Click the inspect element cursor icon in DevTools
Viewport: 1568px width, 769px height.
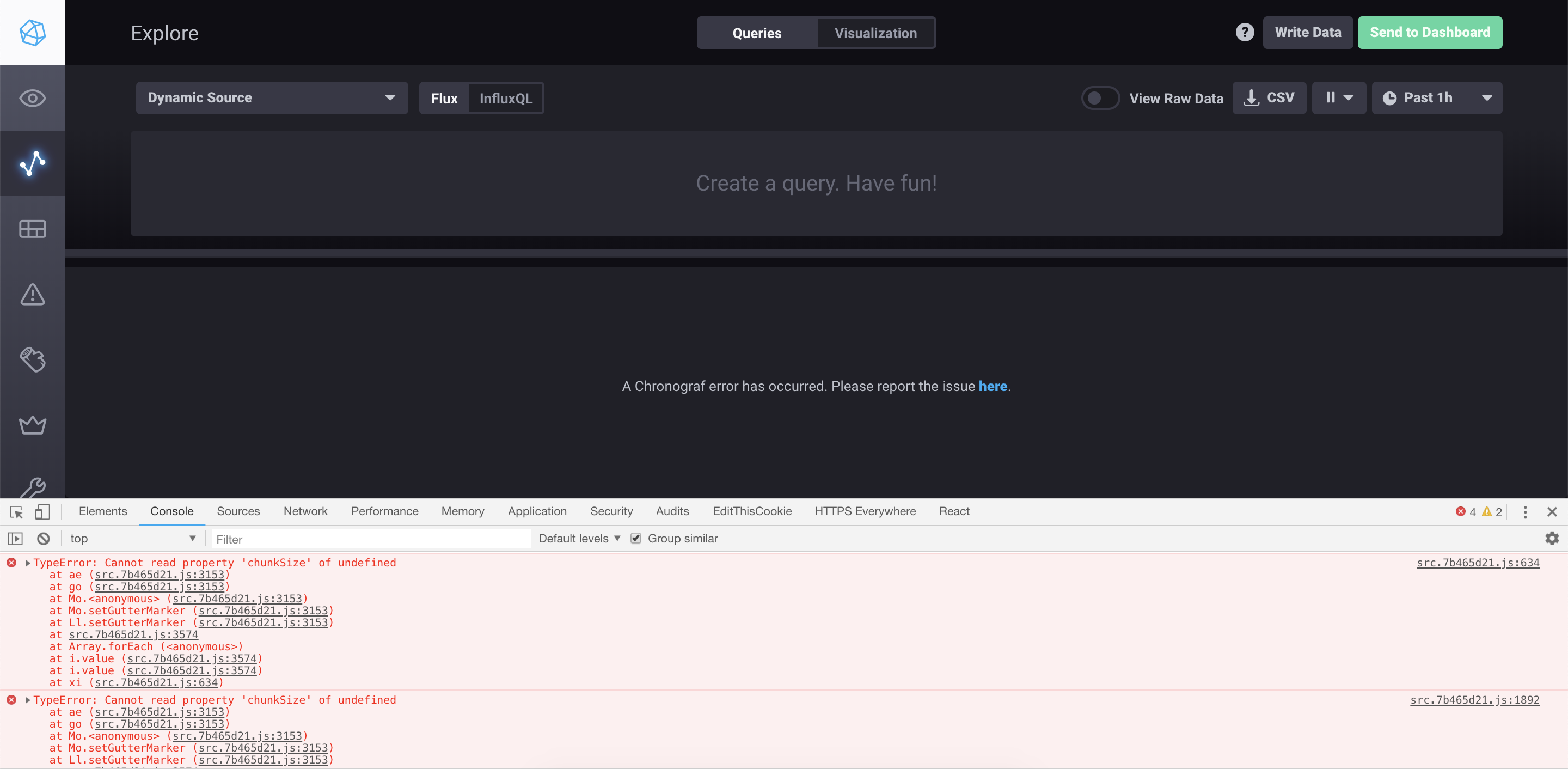15,512
